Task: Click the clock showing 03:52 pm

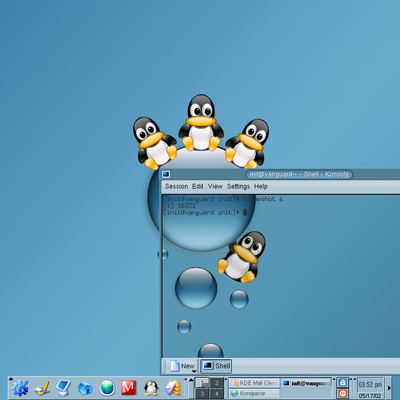Action: [x=370, y=385]
